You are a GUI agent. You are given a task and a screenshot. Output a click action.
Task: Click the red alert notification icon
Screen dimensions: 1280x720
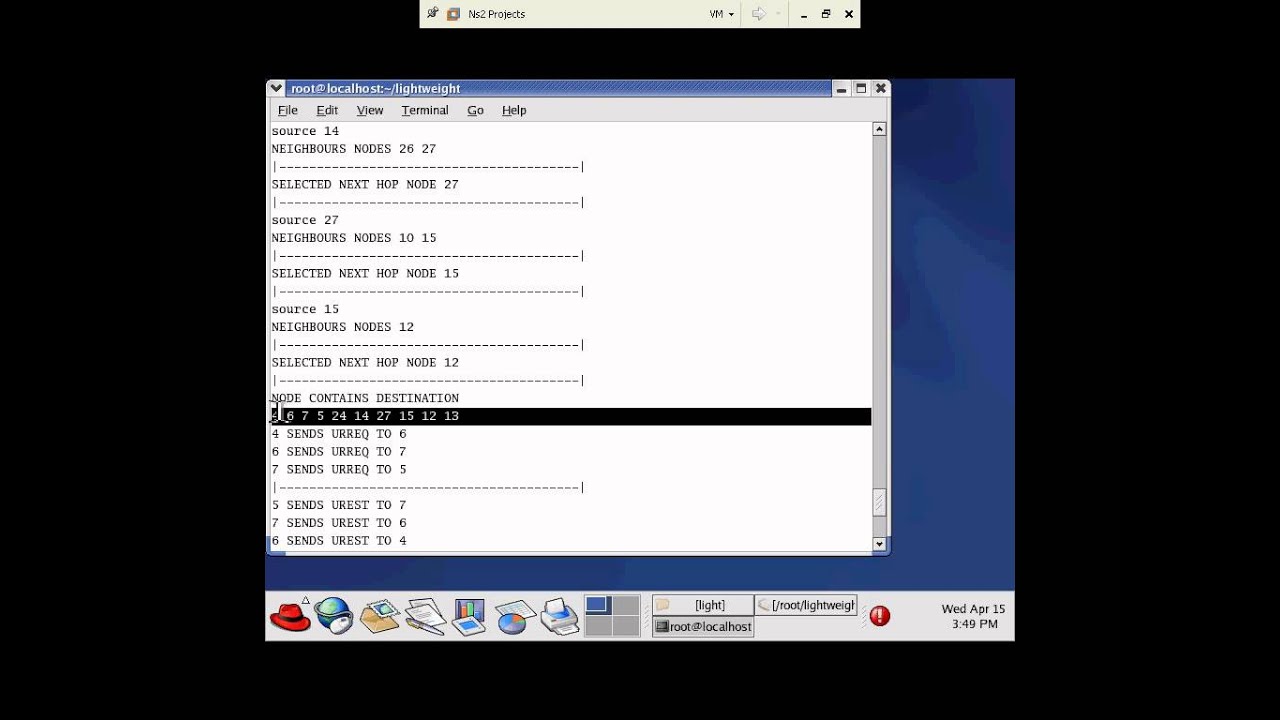880,616
